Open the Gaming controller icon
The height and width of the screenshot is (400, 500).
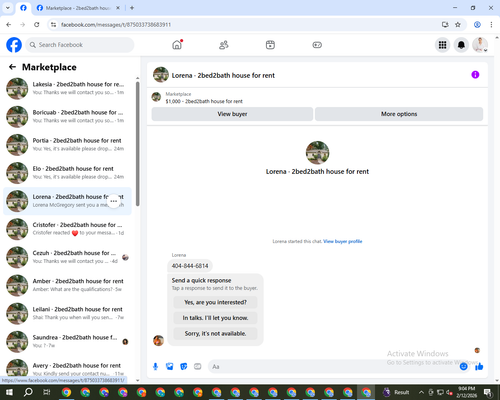coord(317,45)
